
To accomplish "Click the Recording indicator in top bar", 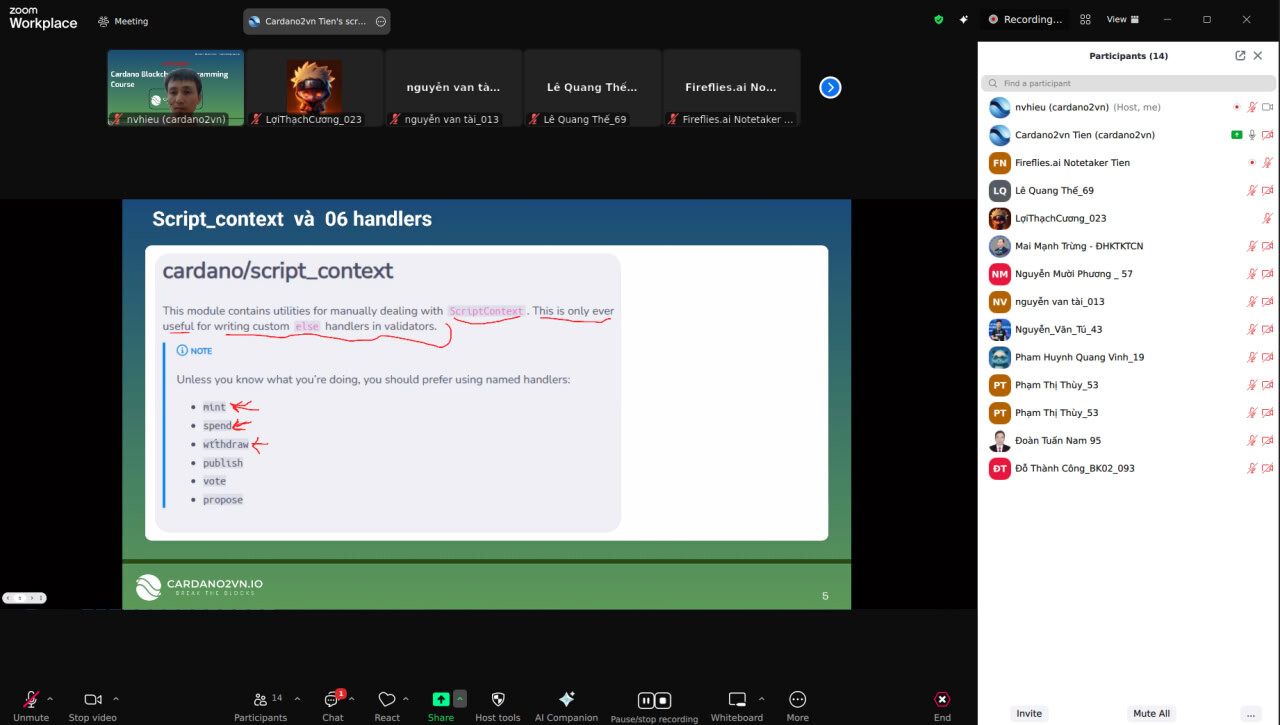I will [1025, 19].
